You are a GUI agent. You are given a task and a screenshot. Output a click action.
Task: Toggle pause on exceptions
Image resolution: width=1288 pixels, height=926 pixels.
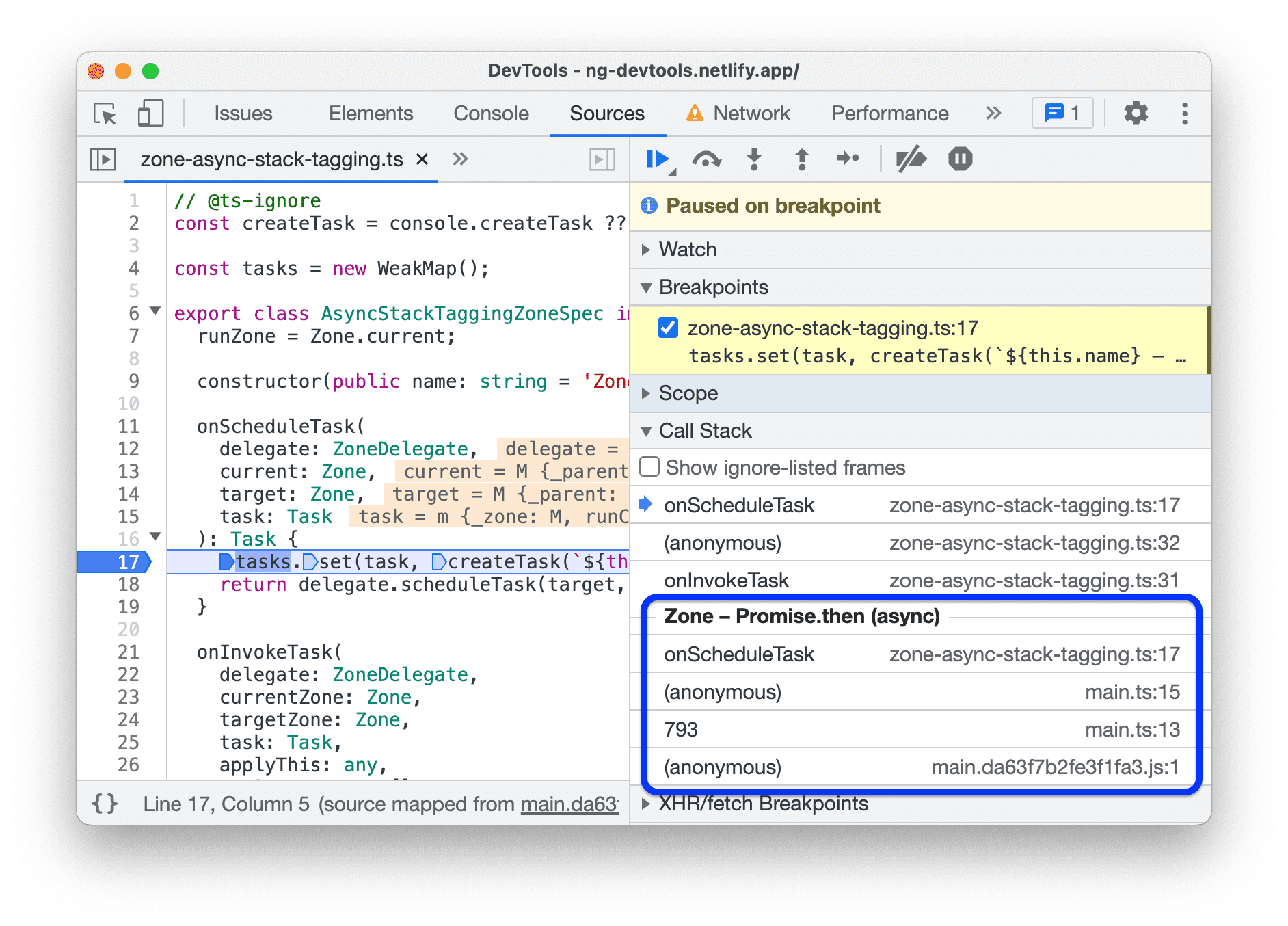click(959, 159)
